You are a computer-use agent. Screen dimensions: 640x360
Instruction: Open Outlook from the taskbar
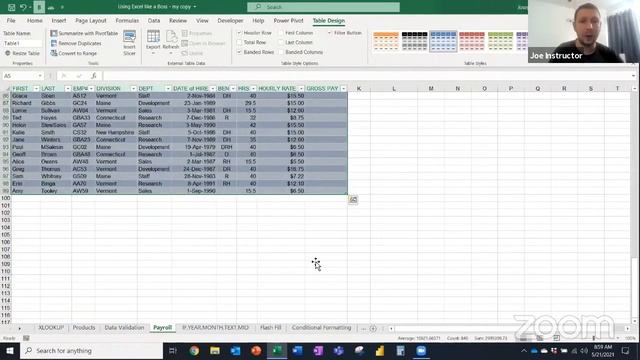(236, 351)
